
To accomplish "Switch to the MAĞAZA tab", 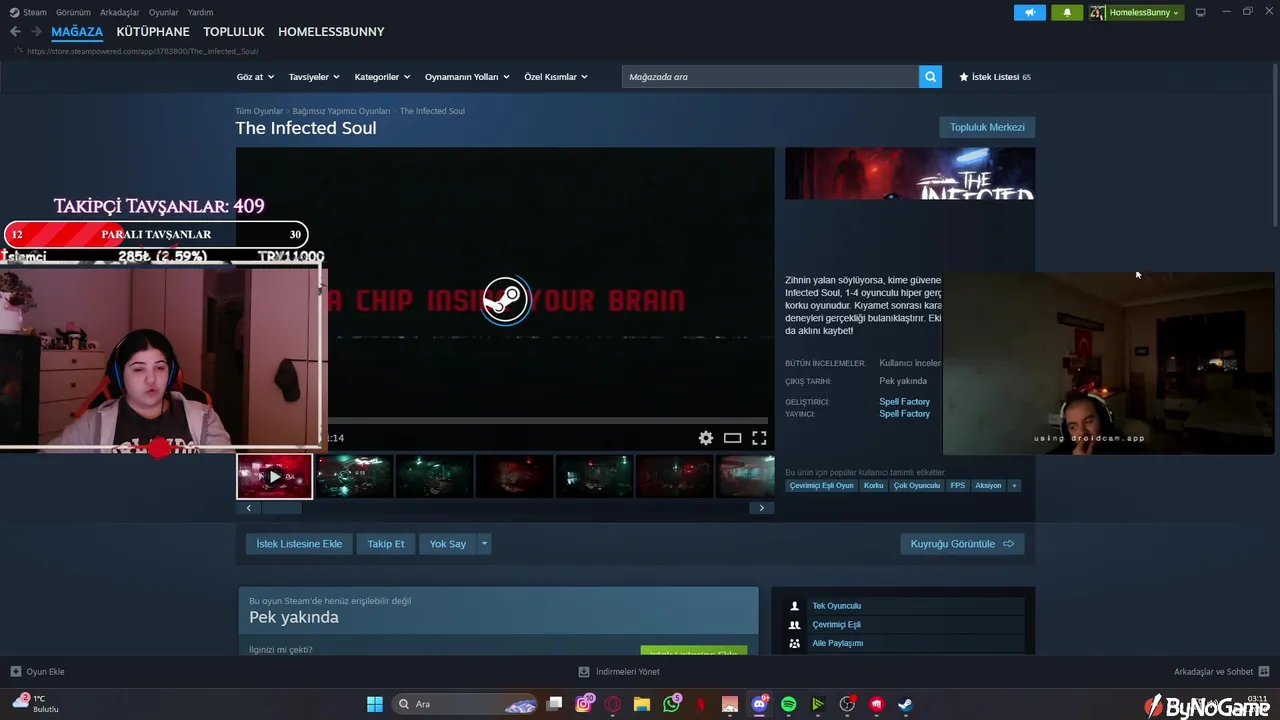I will tap(77, 32).
